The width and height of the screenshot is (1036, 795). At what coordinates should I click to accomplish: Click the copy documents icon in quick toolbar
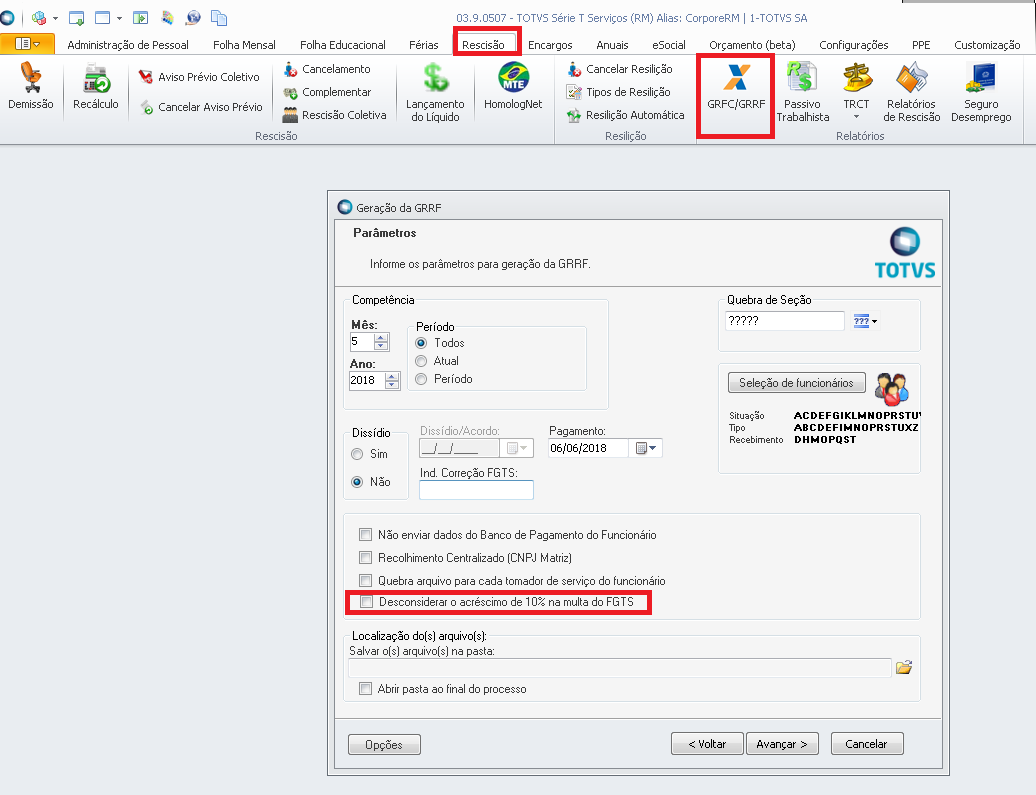pos(219,18)
